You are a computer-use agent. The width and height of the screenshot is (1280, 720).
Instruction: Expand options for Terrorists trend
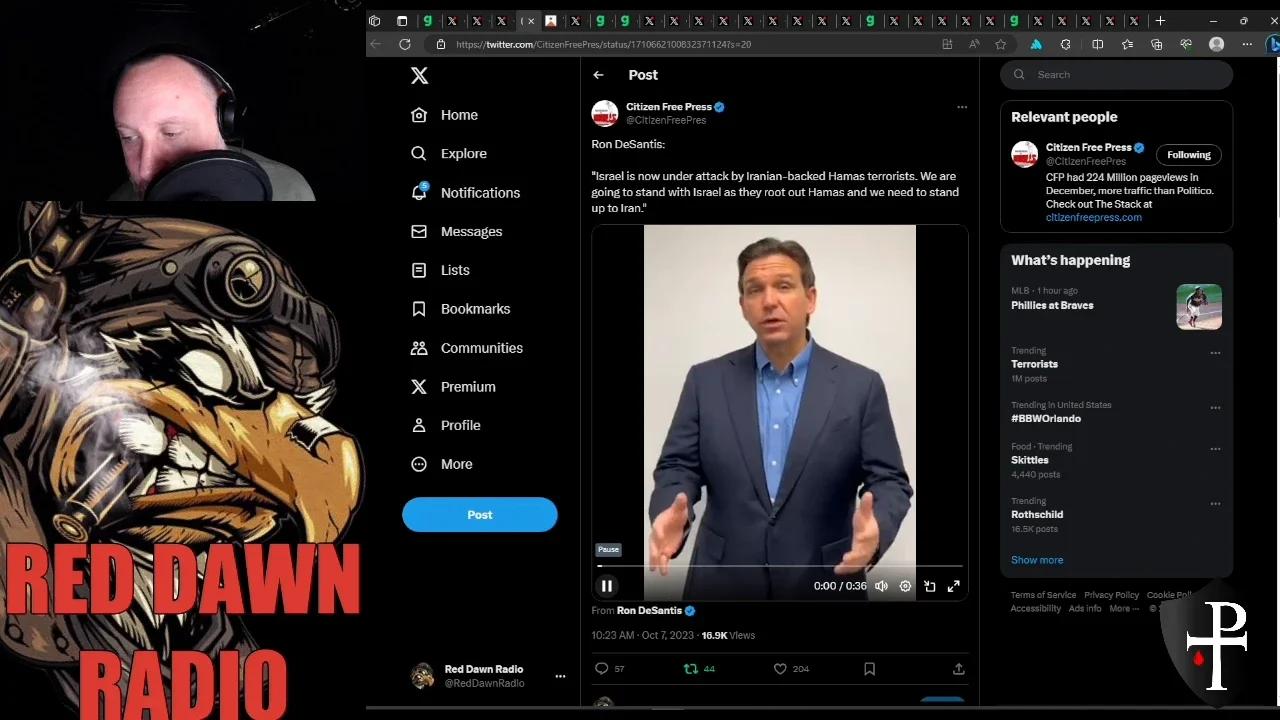pos(1215,353)
